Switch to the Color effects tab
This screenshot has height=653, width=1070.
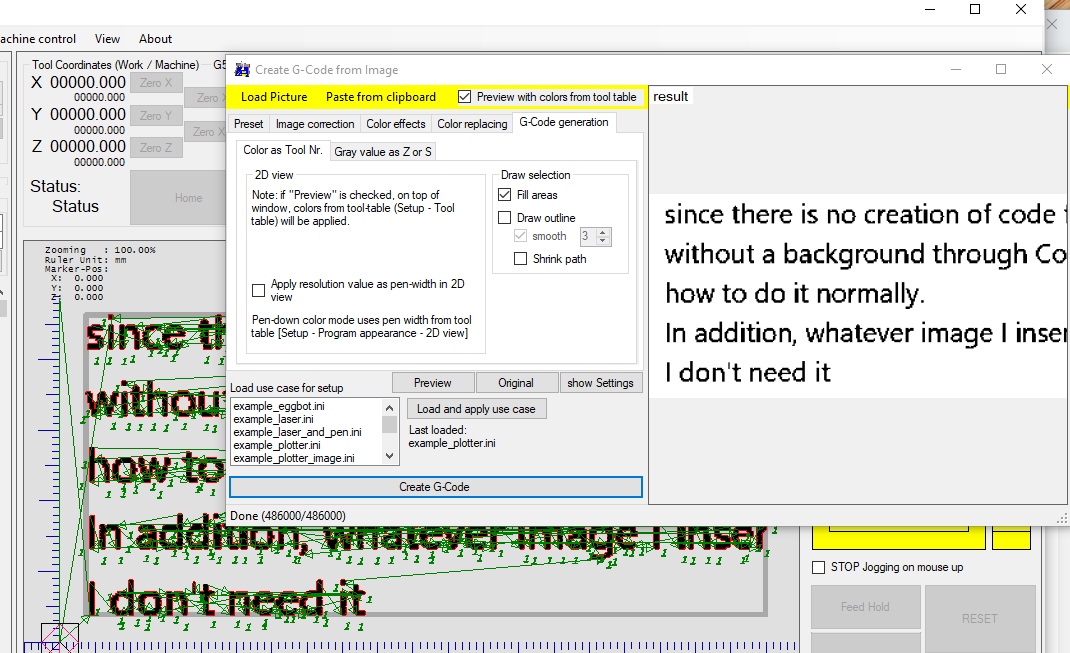click(x=395, y=123)
